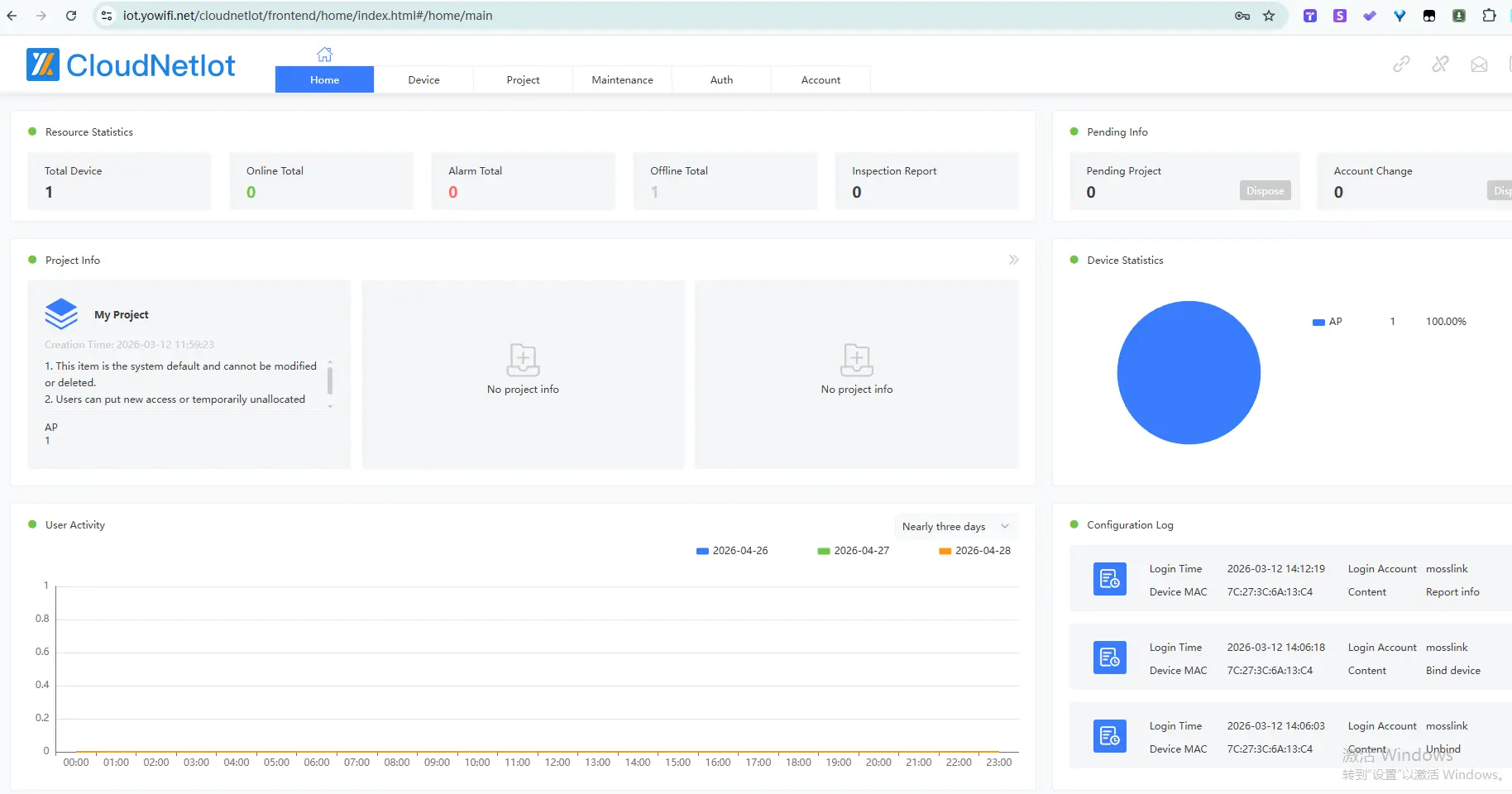Go back with browser back arrow

(x=12, y=16)
